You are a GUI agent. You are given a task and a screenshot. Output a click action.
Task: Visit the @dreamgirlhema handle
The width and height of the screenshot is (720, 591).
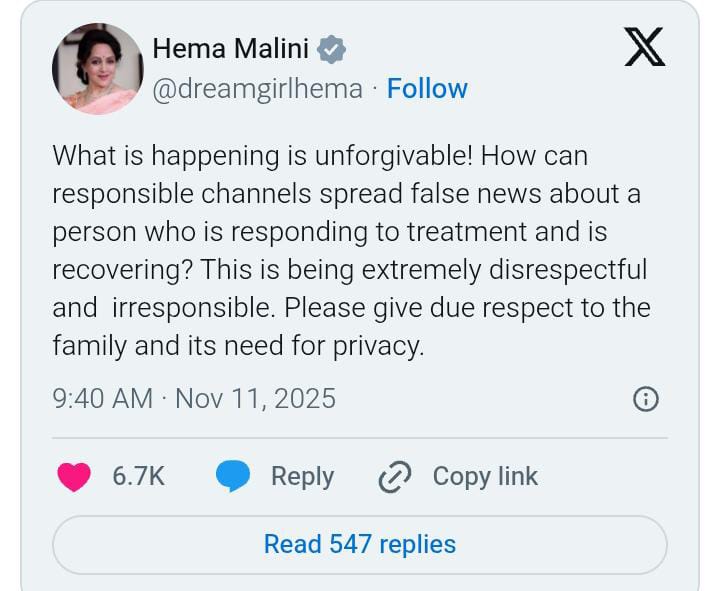[x=257, y=89]
